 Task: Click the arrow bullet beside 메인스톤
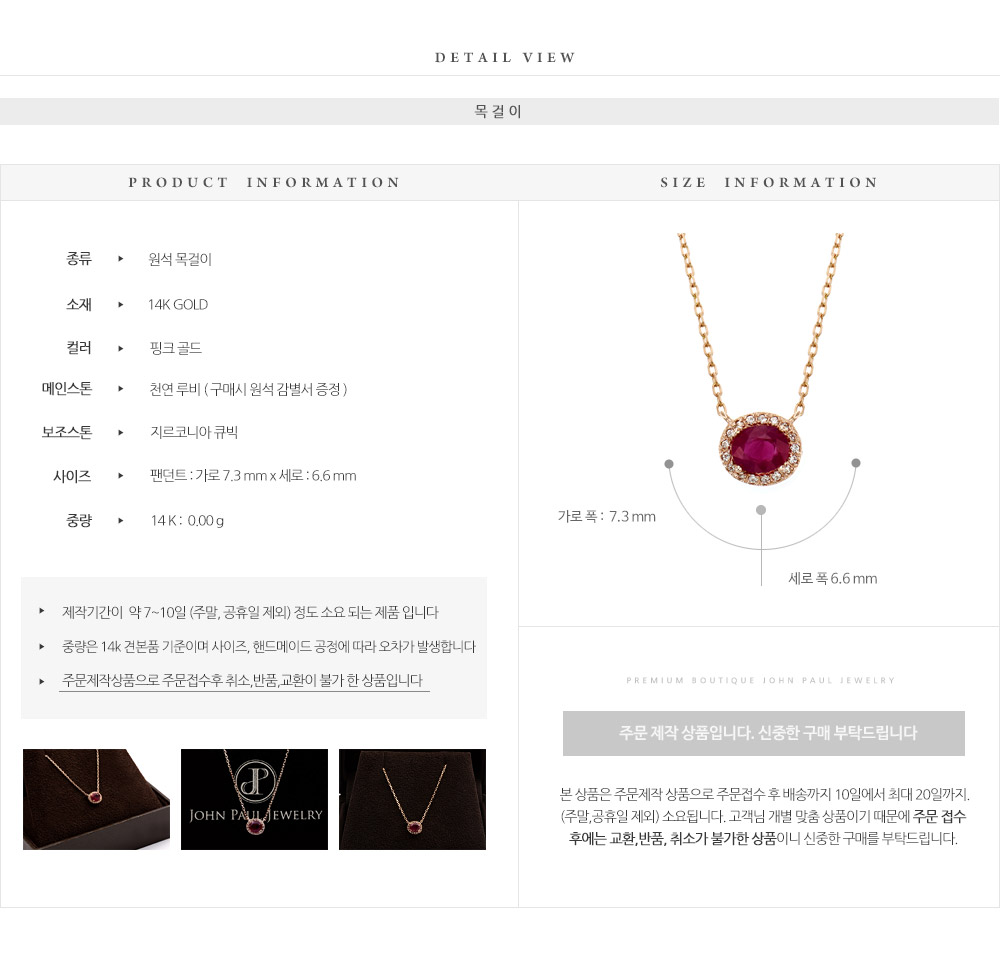click(x=121, y=388)
